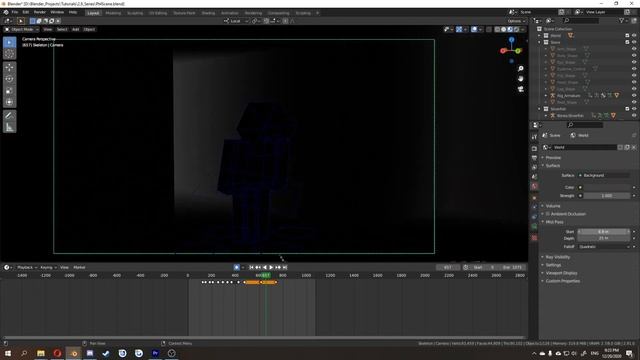Click the Blender logo menu icon

coord(6,13)
